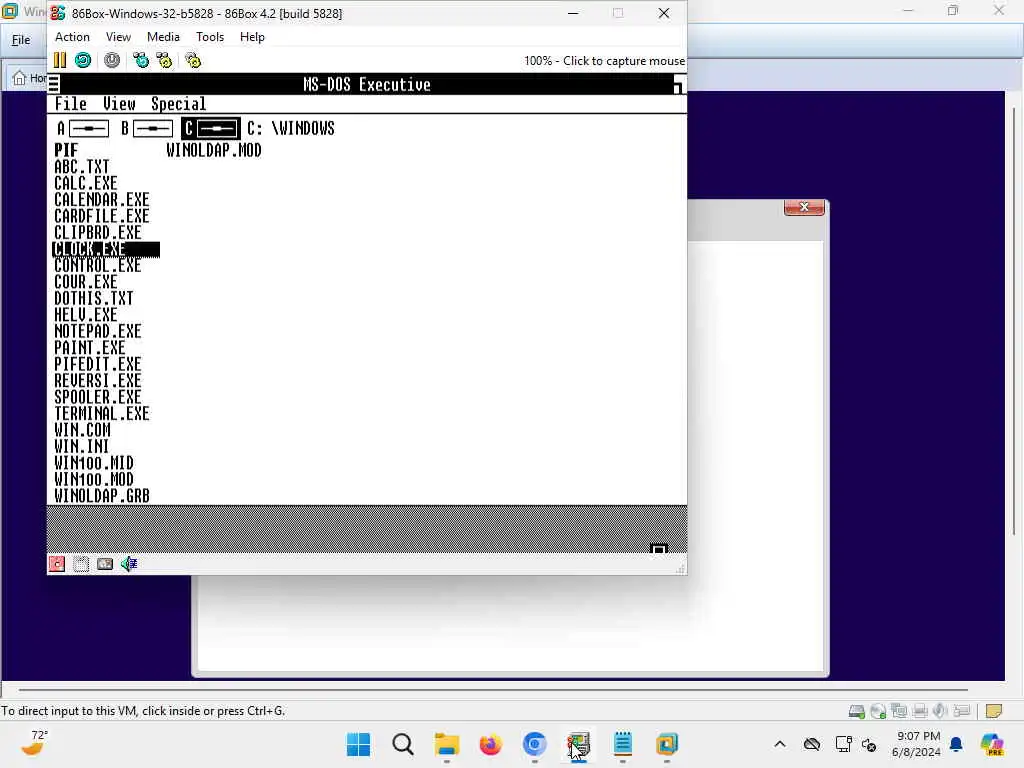Open taskbar clock and date

[918, 744]
